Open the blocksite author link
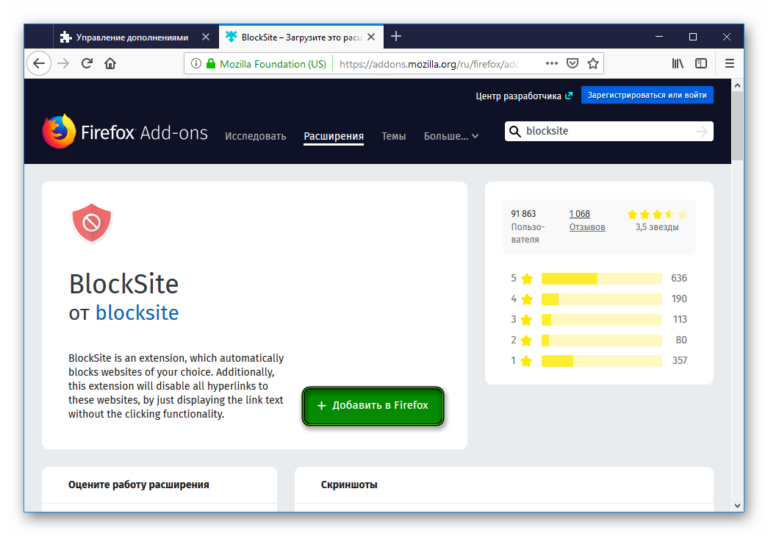The width and height of the screenshot is (768, 536). click(x=137, y=313)
